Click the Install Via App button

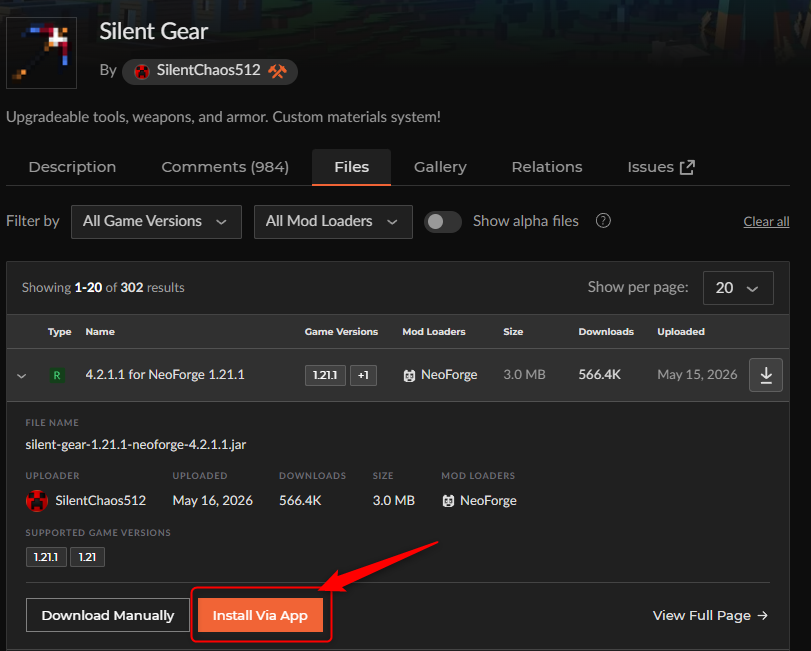[x=260, y=615]
